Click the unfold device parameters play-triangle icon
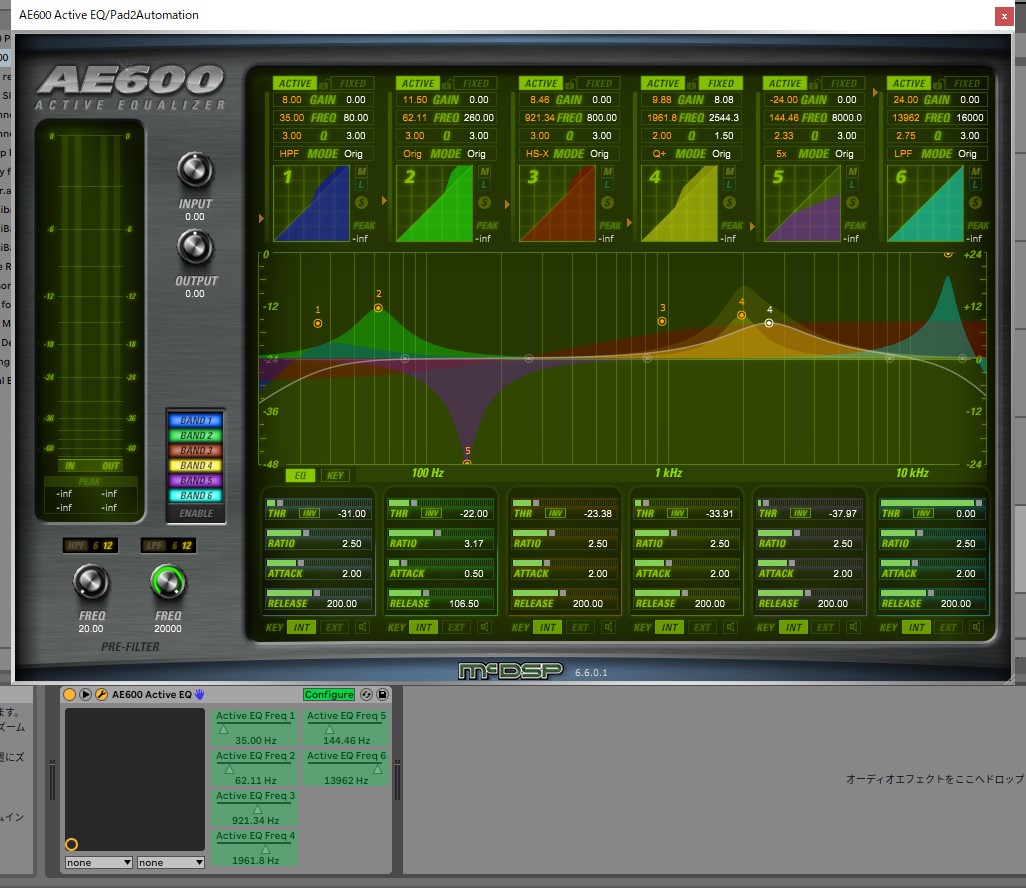The width and height of the screenshot is (1026, 888). pos(85,694)
